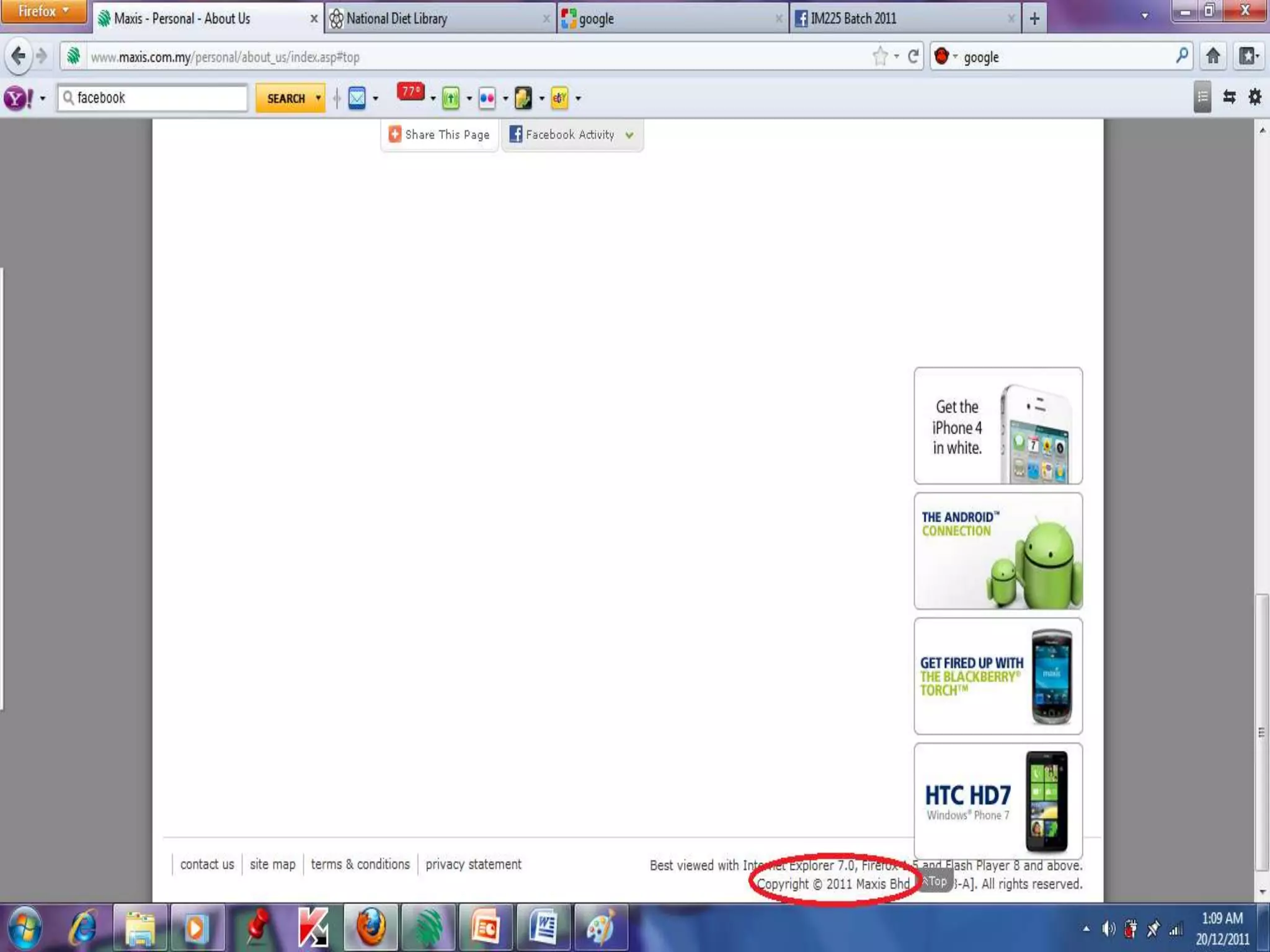Open Microsoft Word from the taskbar
Viewport: 1270px width, 952px height.
543,928
